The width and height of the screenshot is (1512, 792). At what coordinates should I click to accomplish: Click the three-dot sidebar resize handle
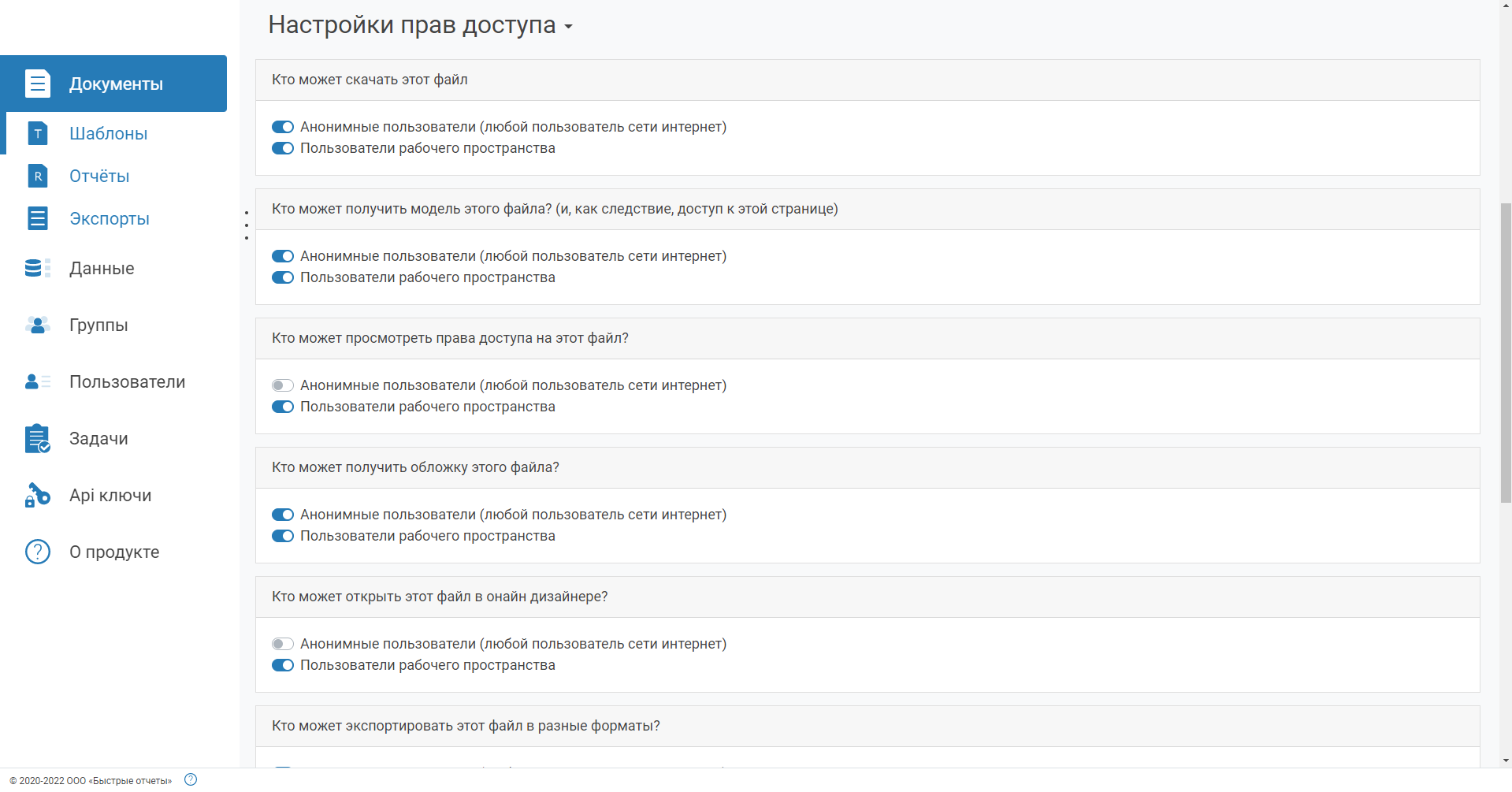coord(247,225)
